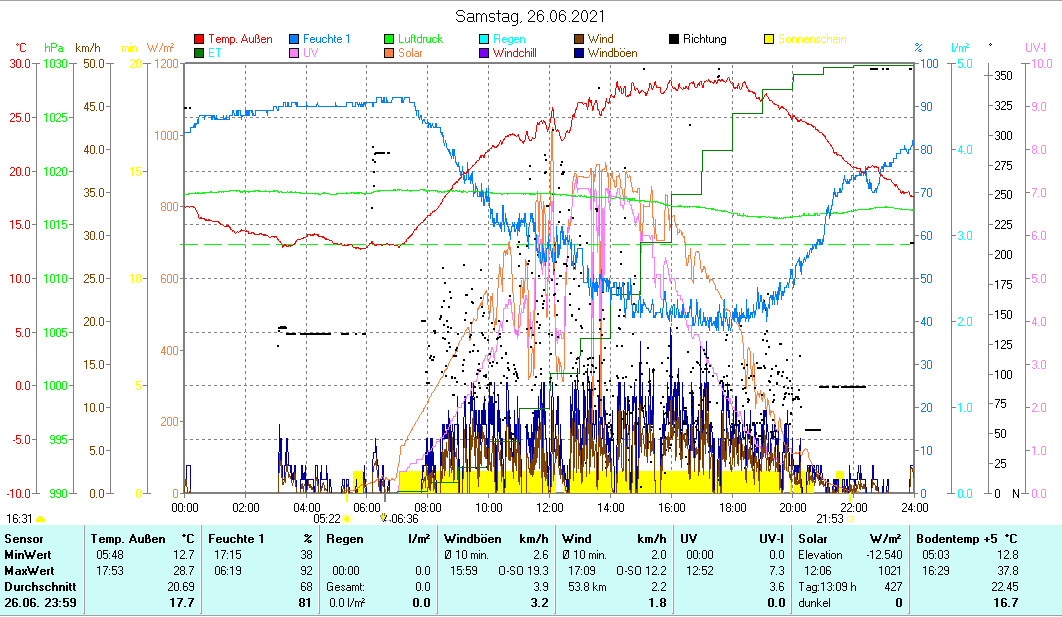Click the Bodentemp +5 °C table header

pos(967,539)
